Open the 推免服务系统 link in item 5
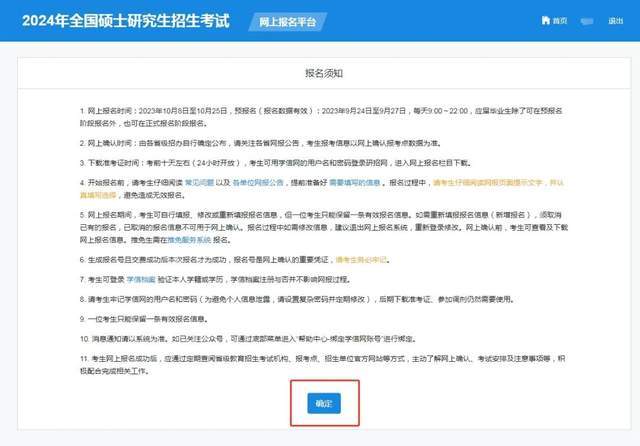Viewport: 640px width, 446px height. point(189,240)
